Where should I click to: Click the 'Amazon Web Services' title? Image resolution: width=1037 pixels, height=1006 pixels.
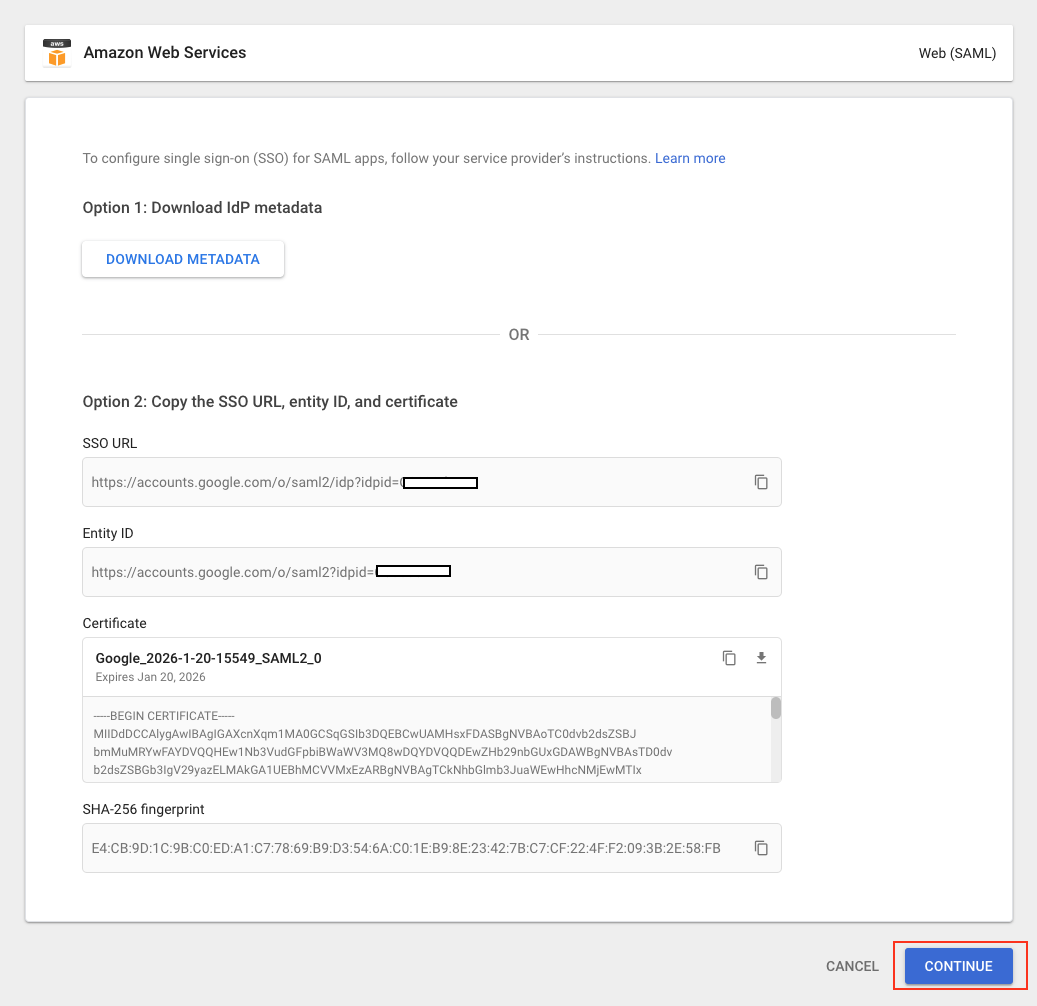165,53
